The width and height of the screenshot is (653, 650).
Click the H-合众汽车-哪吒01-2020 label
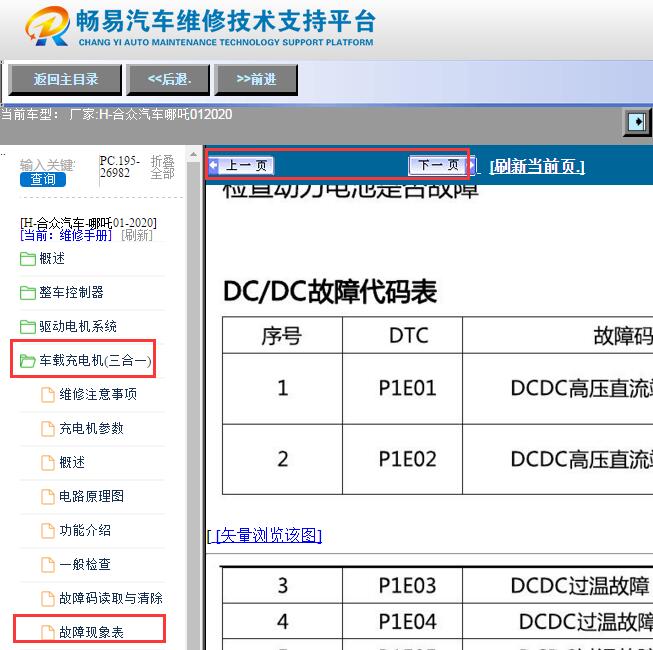pos(88,223)
